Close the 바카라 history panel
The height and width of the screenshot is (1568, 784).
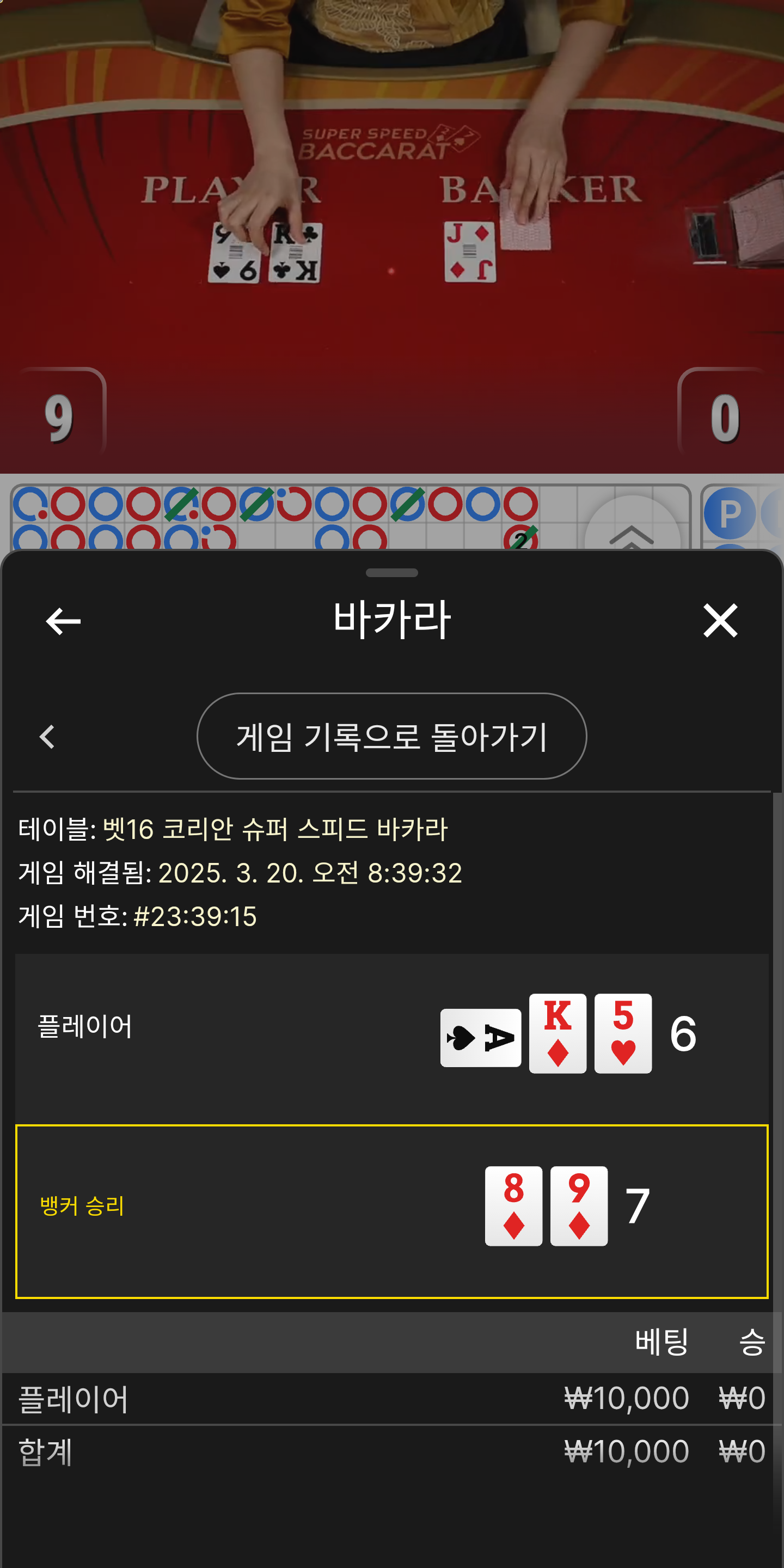tap(720, 621)
